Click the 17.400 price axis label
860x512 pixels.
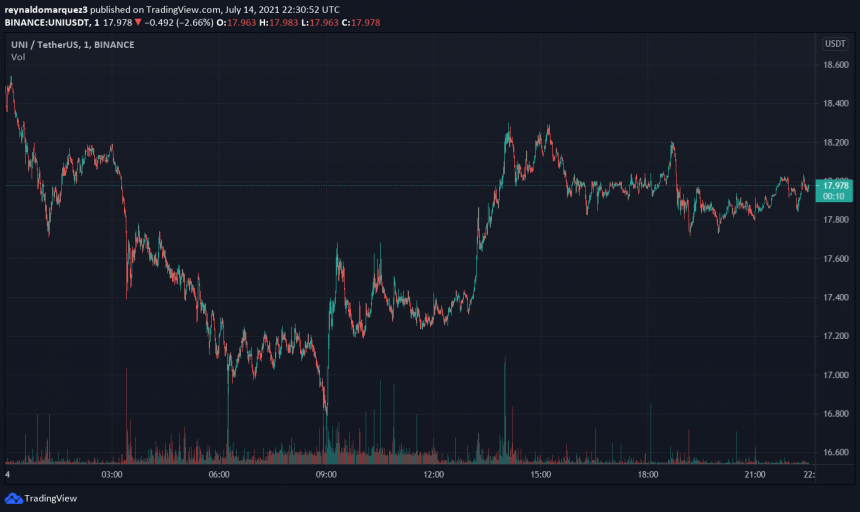click(835, 298)
